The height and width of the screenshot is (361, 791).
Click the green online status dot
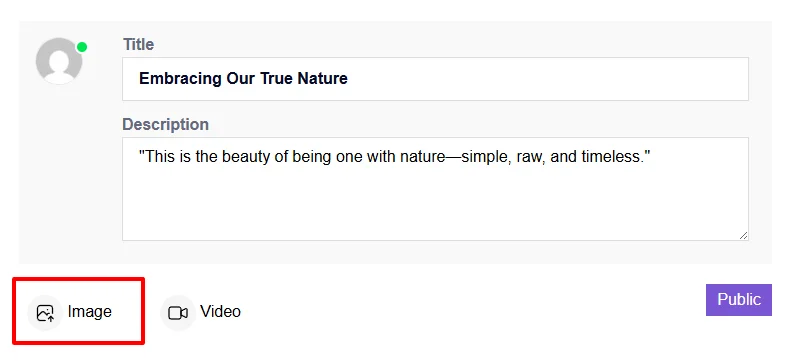click(x=82, y=47)
